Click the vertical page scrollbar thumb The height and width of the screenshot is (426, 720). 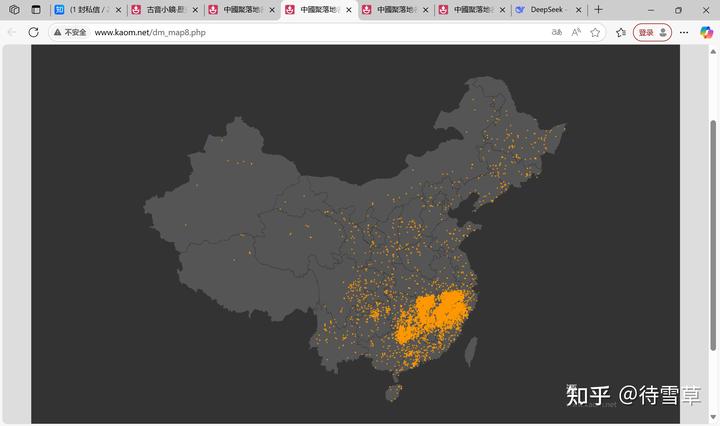[713, 235]
